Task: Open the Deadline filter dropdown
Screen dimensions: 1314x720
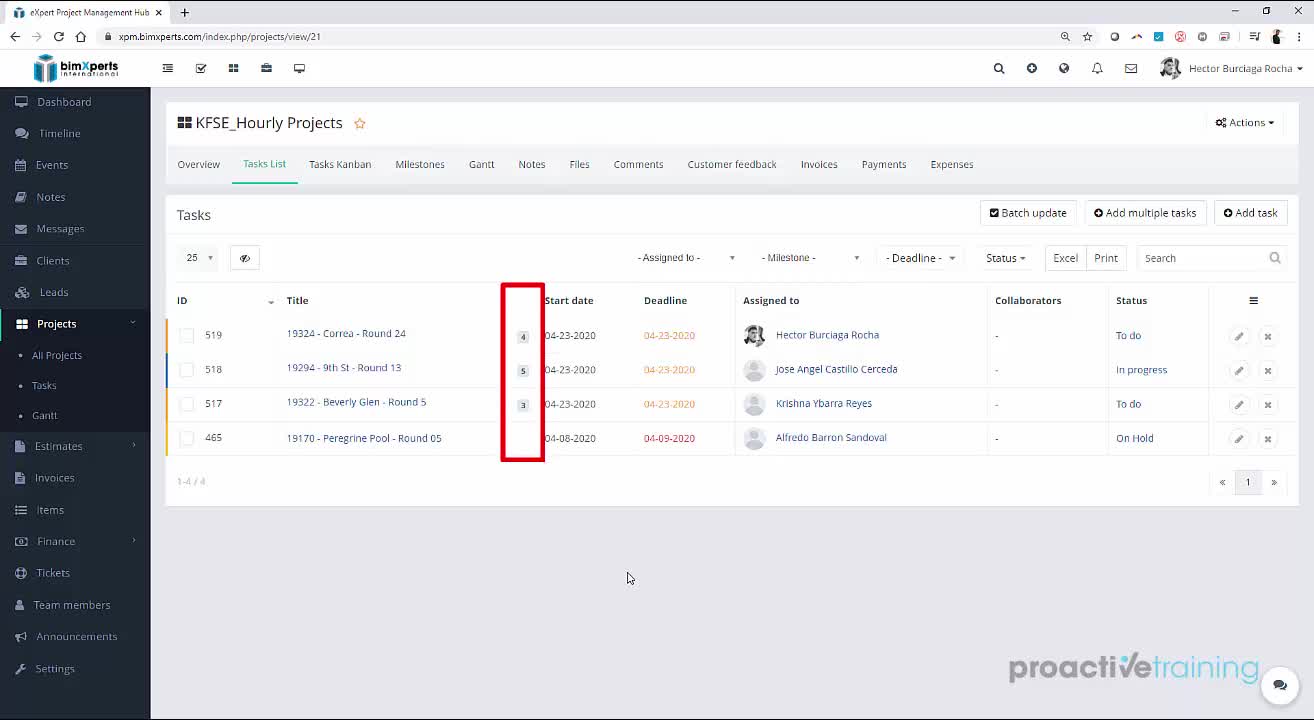Action: (920, 258)
